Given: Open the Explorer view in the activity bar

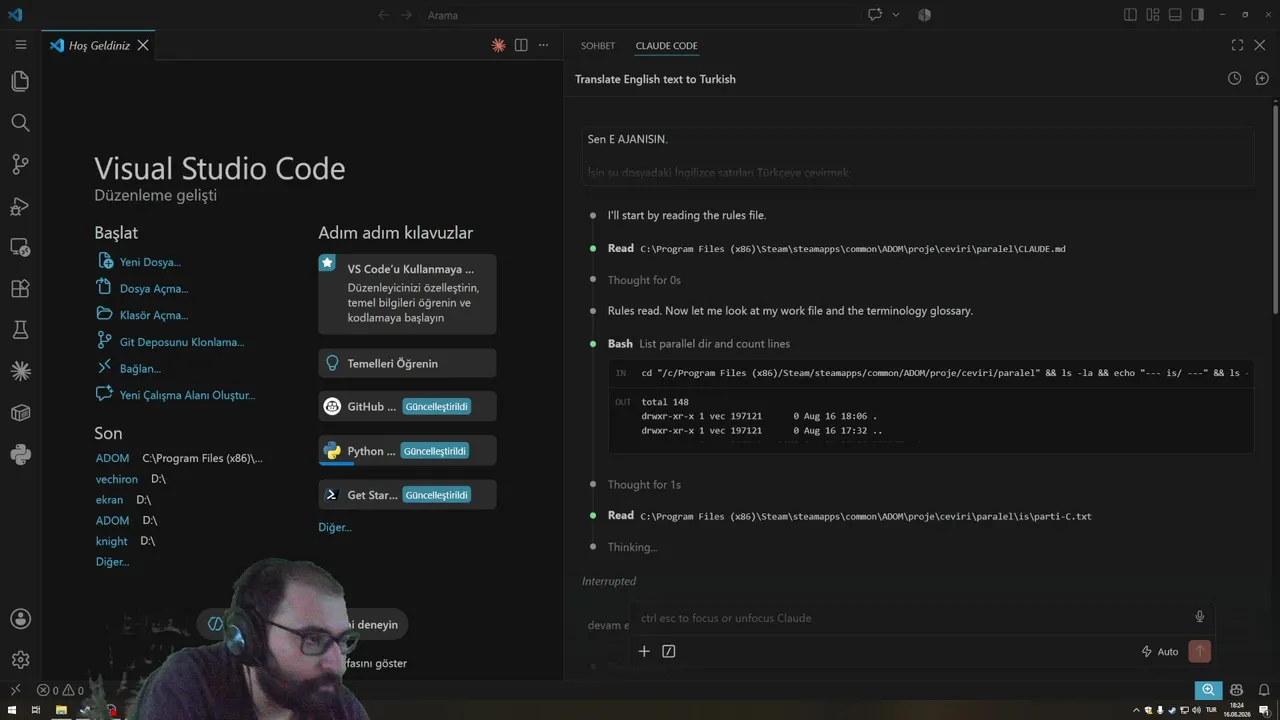Looking at the screenshot, I should [20, 81].
